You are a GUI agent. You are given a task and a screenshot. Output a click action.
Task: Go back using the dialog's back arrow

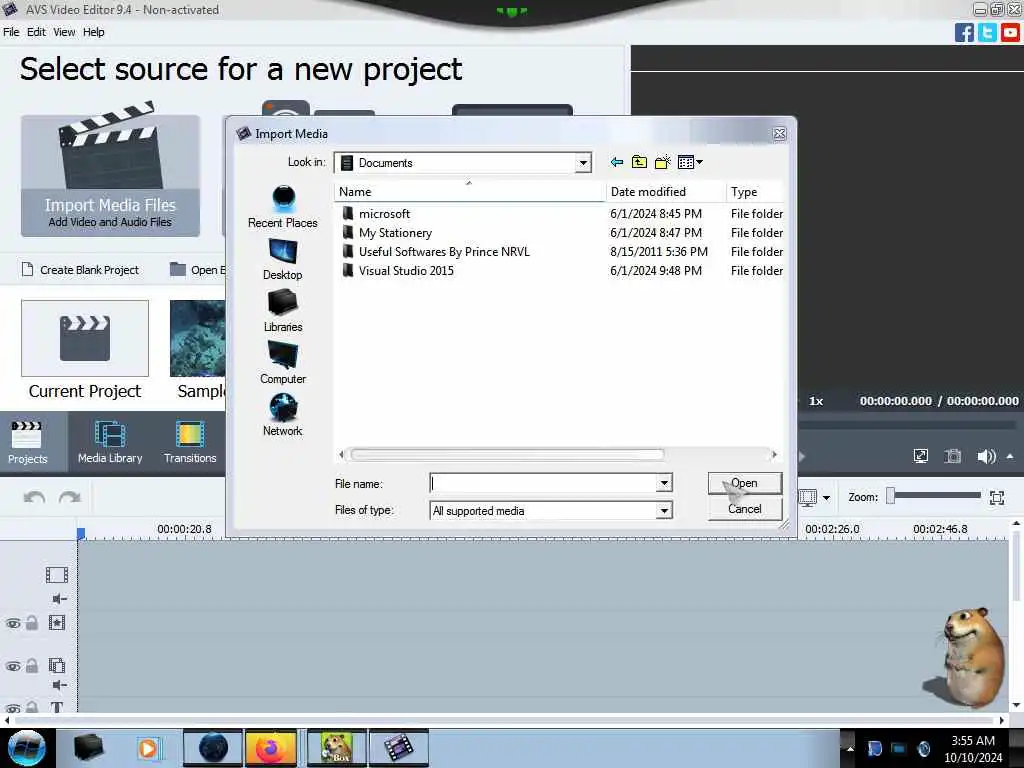[x=616, y=162]
